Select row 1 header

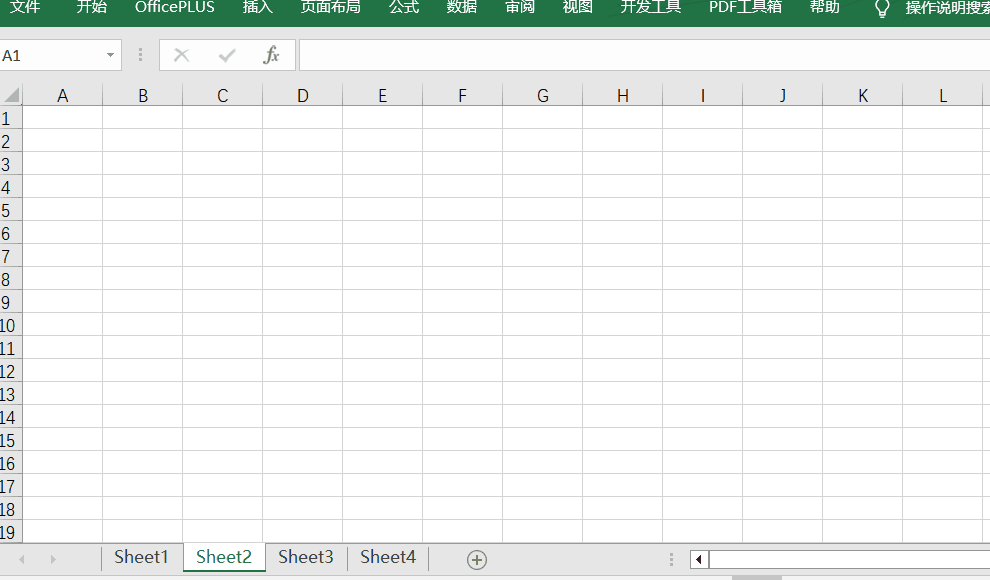click(11, 118)
